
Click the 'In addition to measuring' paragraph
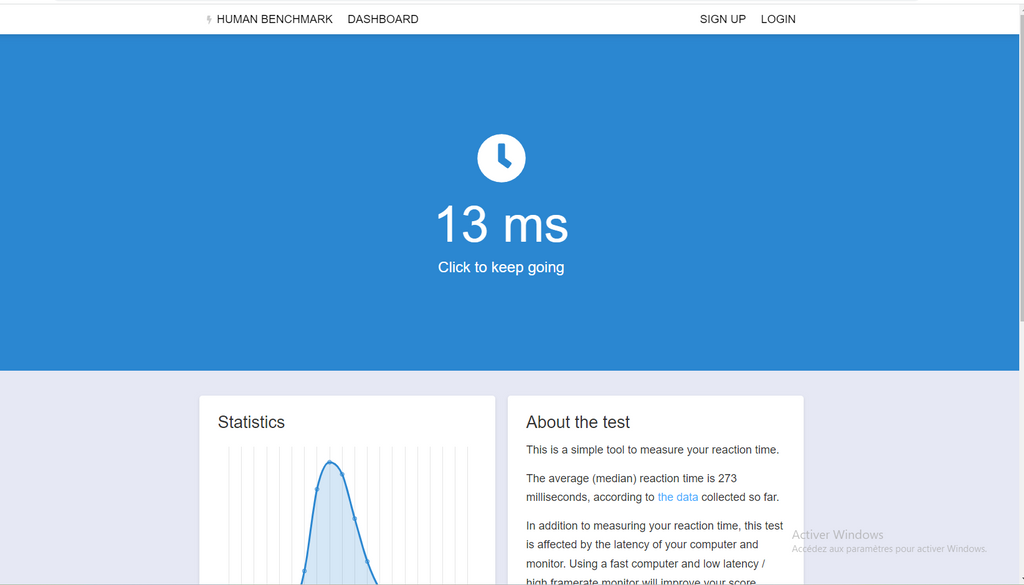click(654, 526)
